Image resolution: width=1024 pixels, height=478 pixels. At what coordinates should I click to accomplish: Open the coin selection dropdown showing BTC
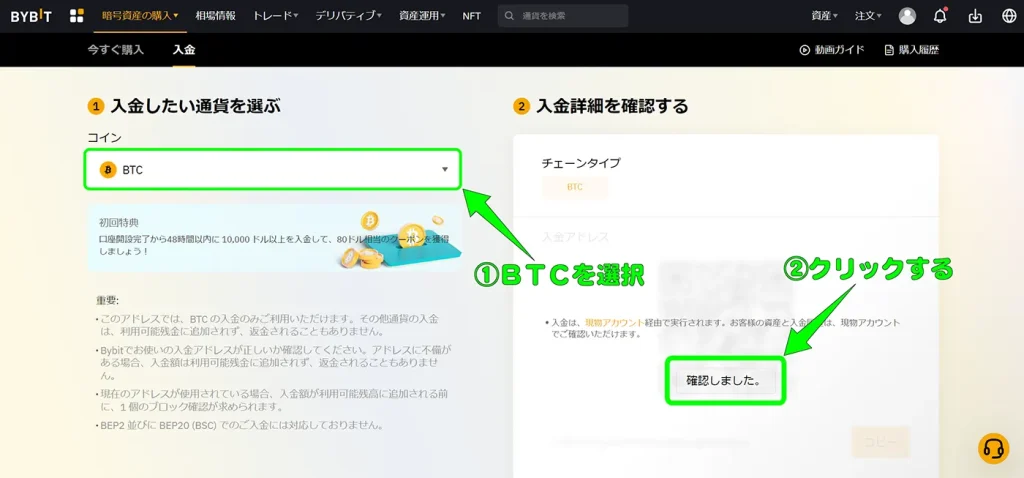click(x=273, y=170)
